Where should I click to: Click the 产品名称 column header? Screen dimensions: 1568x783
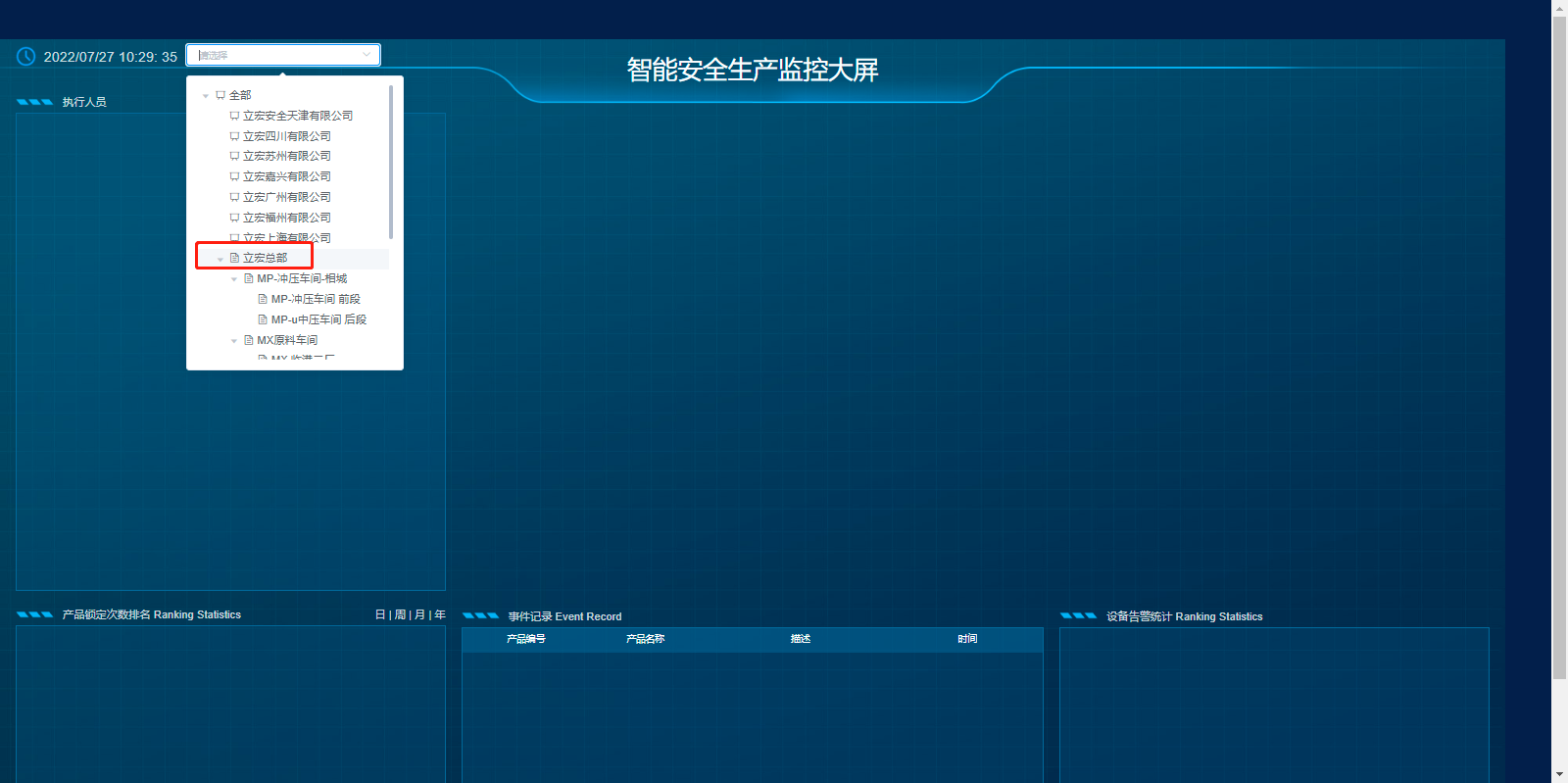(645, 639)
